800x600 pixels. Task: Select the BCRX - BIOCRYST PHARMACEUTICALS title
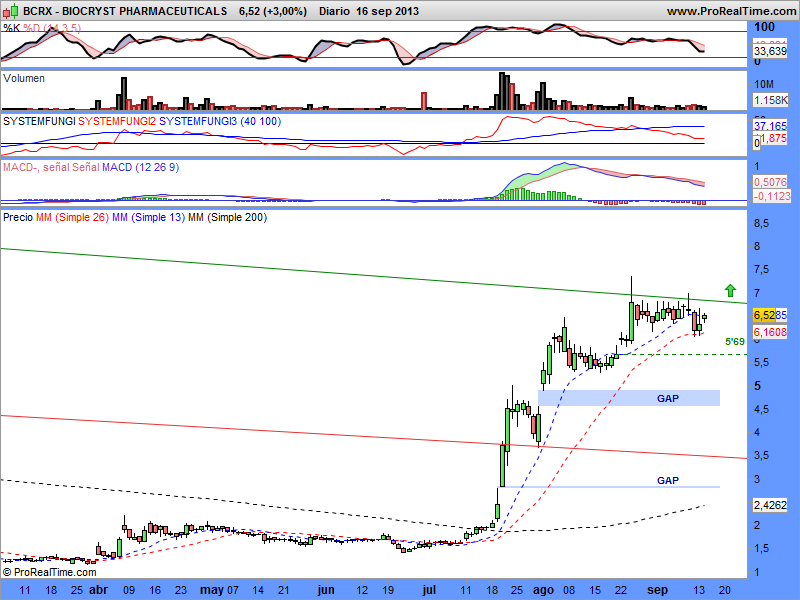pyautogui.click(x=125, y=11)
